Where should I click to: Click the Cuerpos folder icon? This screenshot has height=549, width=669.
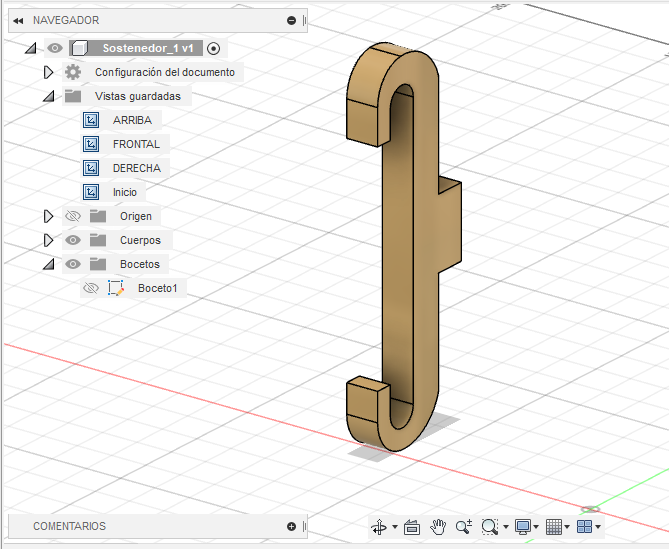point(98,240)
